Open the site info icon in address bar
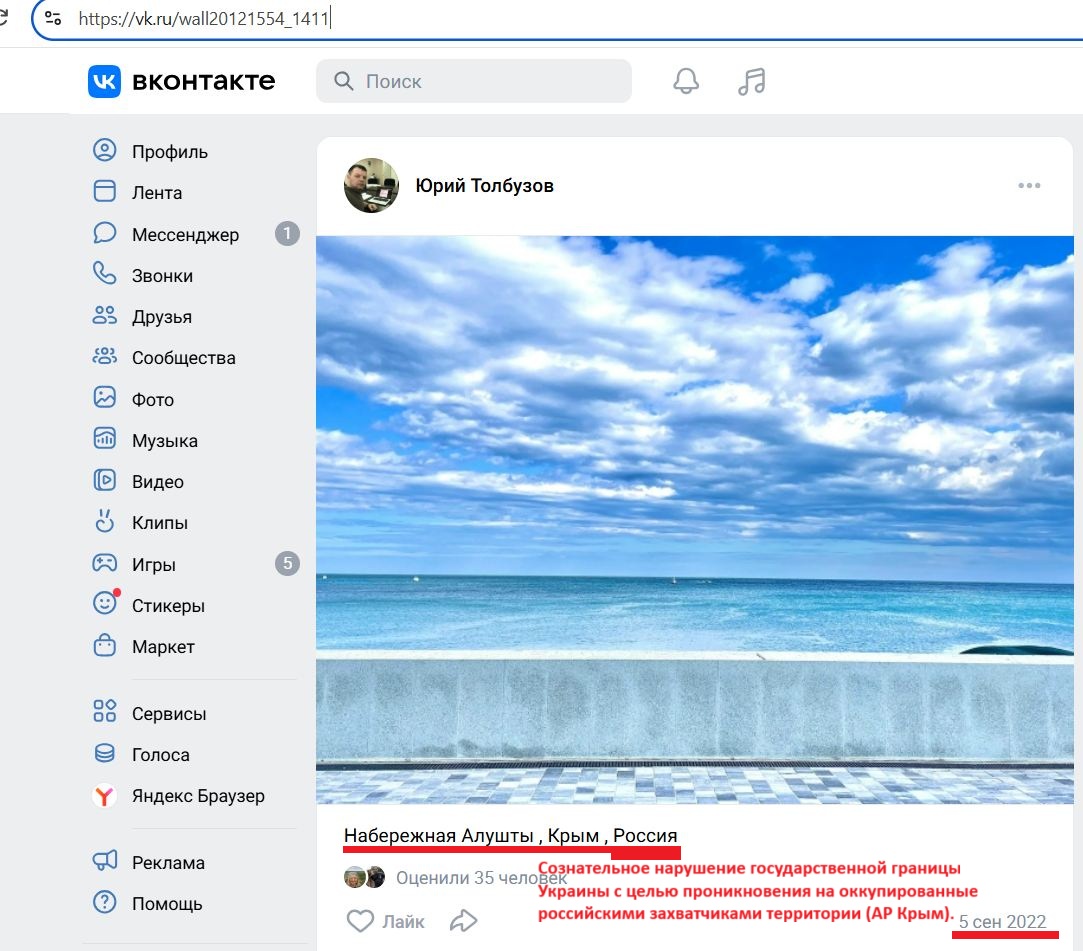The width and height of the screenshot is (1083, 951). 53,19
